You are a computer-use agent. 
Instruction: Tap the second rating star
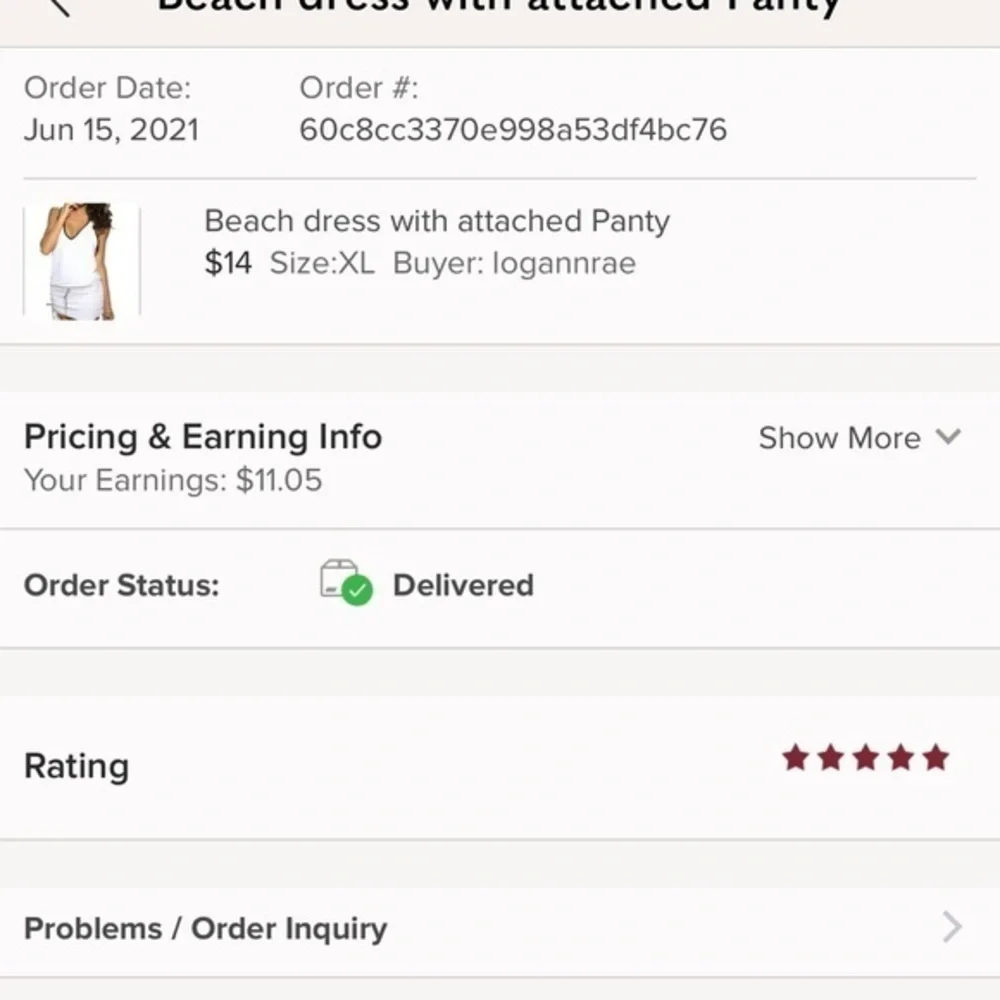pos(832,758)
